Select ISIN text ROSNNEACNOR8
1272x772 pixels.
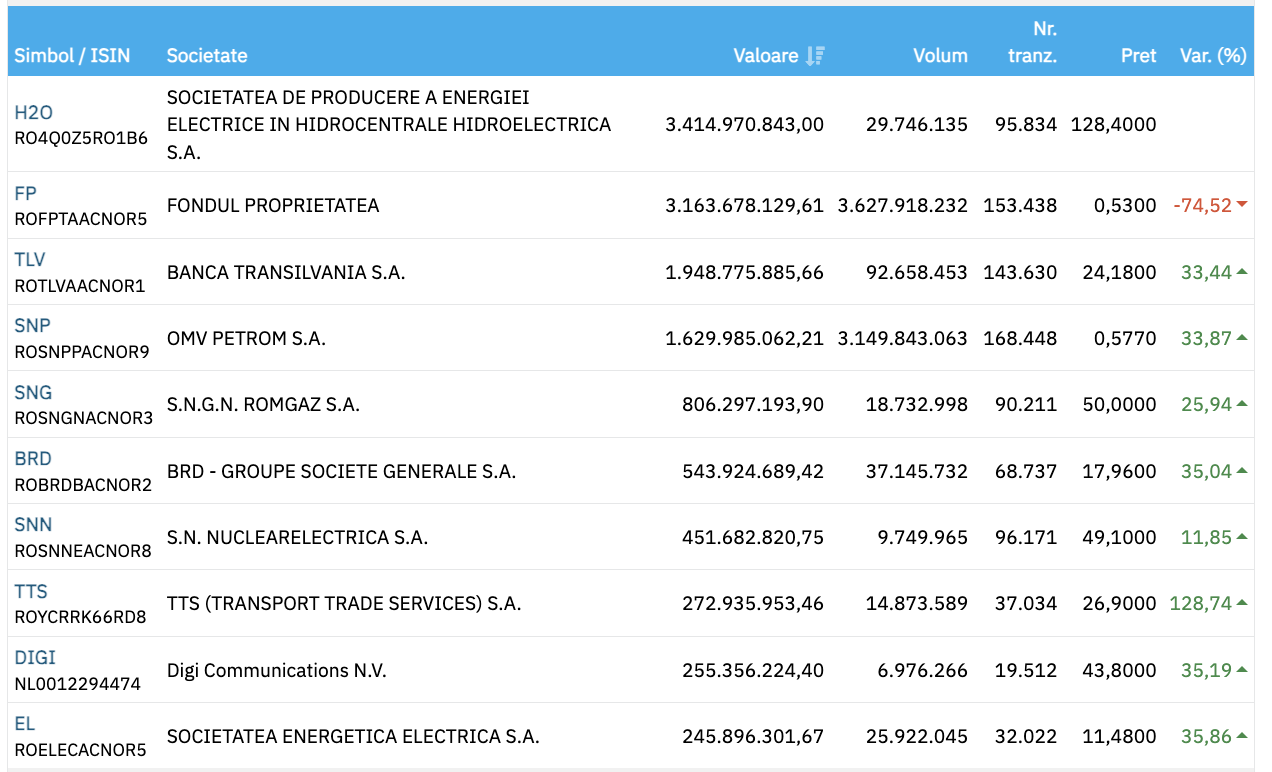pyautogui.click(x=83, y=551)
